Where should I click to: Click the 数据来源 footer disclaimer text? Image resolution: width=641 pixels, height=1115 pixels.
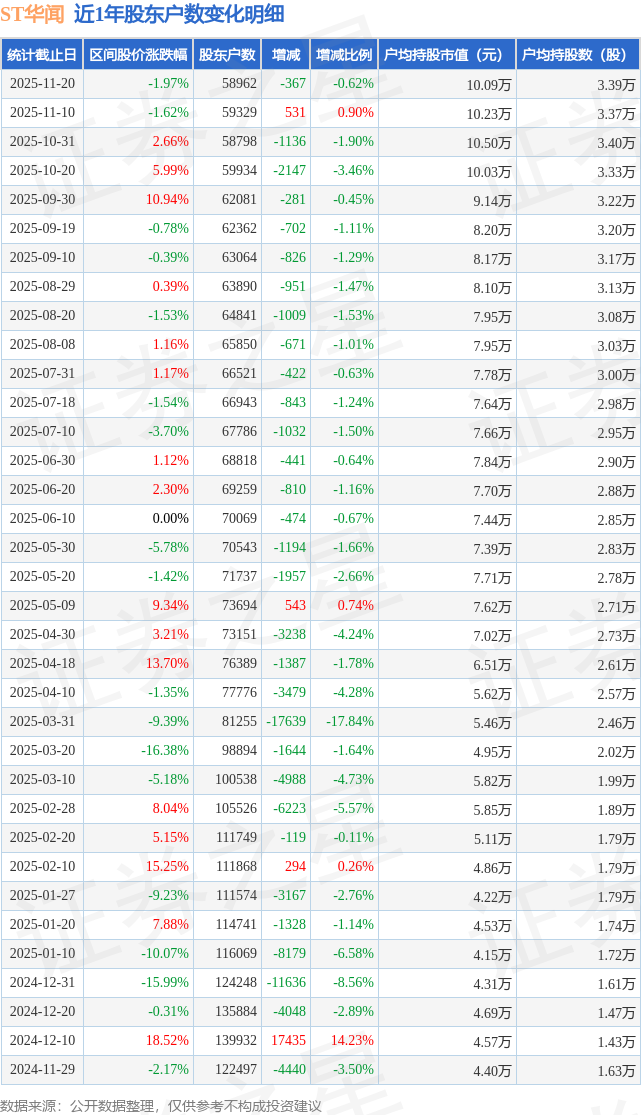tap(161, 1105)
